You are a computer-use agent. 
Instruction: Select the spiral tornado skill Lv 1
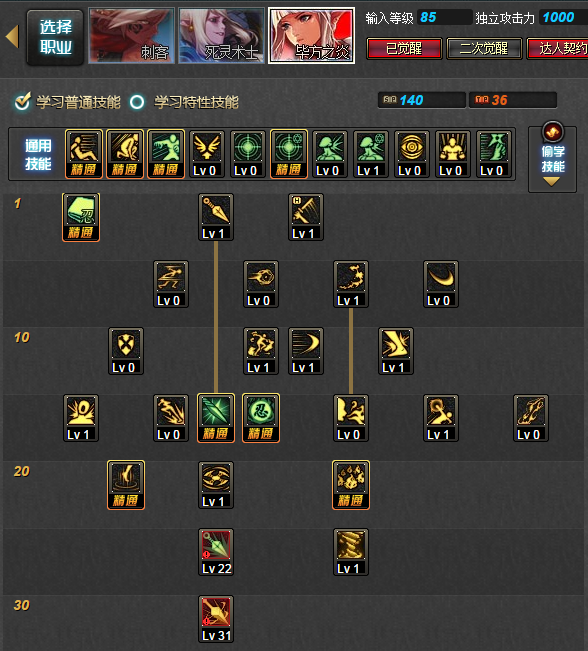(x=351, y=552)
